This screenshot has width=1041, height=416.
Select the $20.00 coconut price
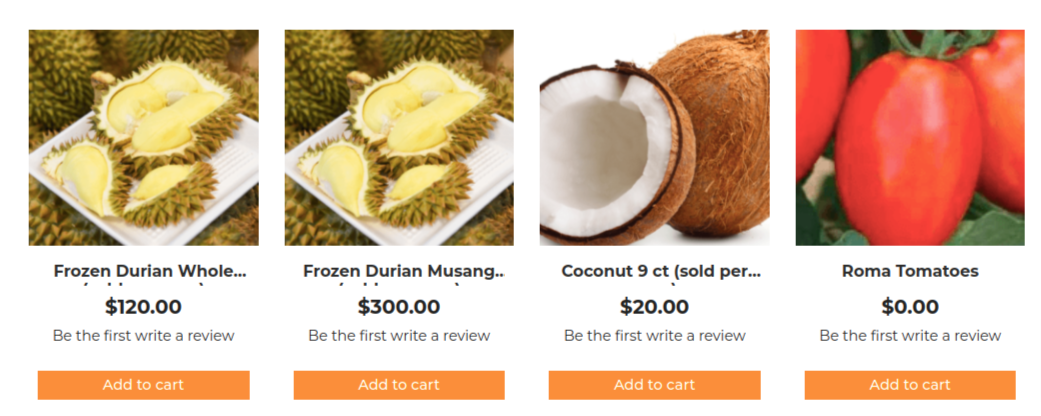click(x=655, y=307)
